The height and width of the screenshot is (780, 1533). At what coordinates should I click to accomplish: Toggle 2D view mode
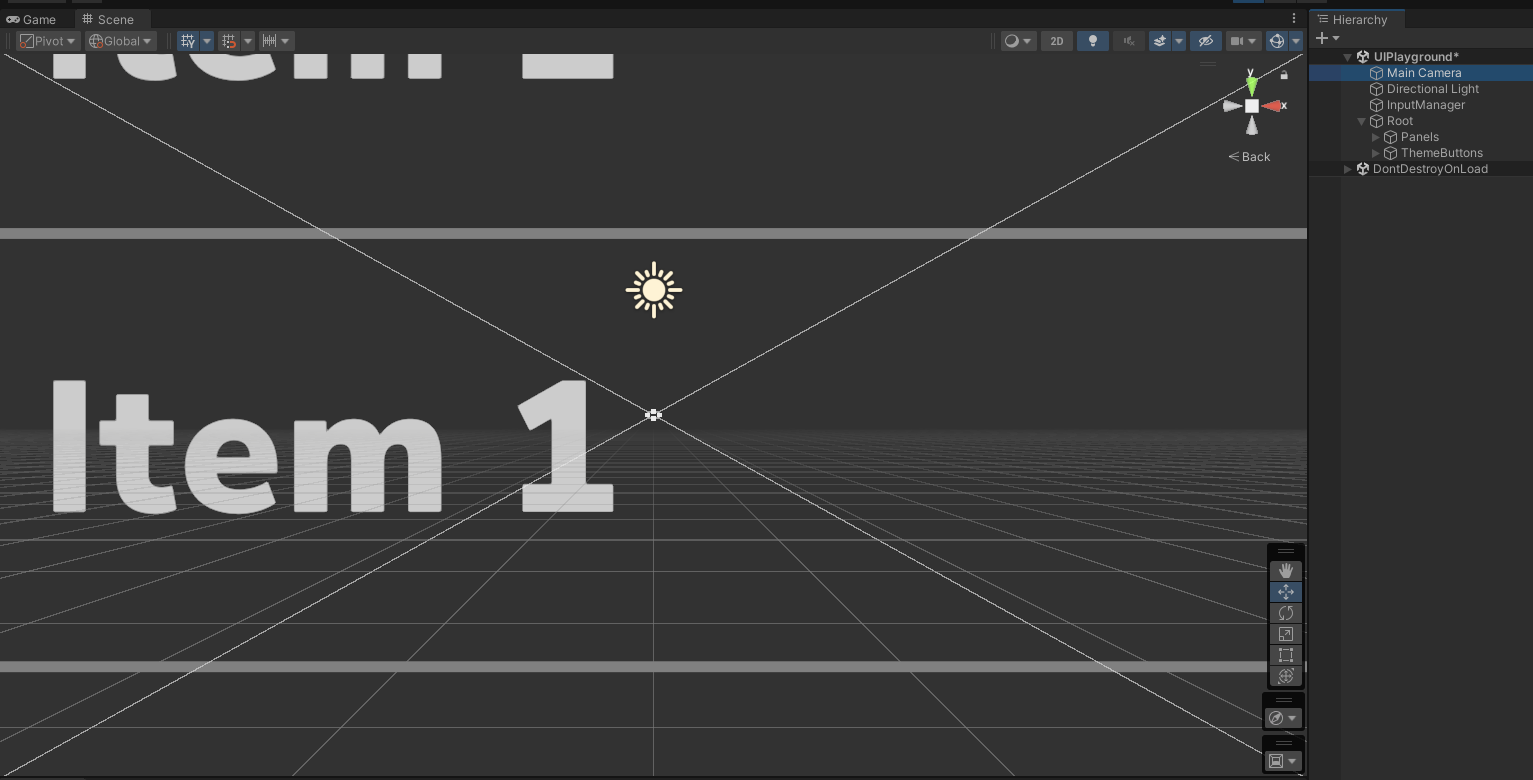point(1056,40)
